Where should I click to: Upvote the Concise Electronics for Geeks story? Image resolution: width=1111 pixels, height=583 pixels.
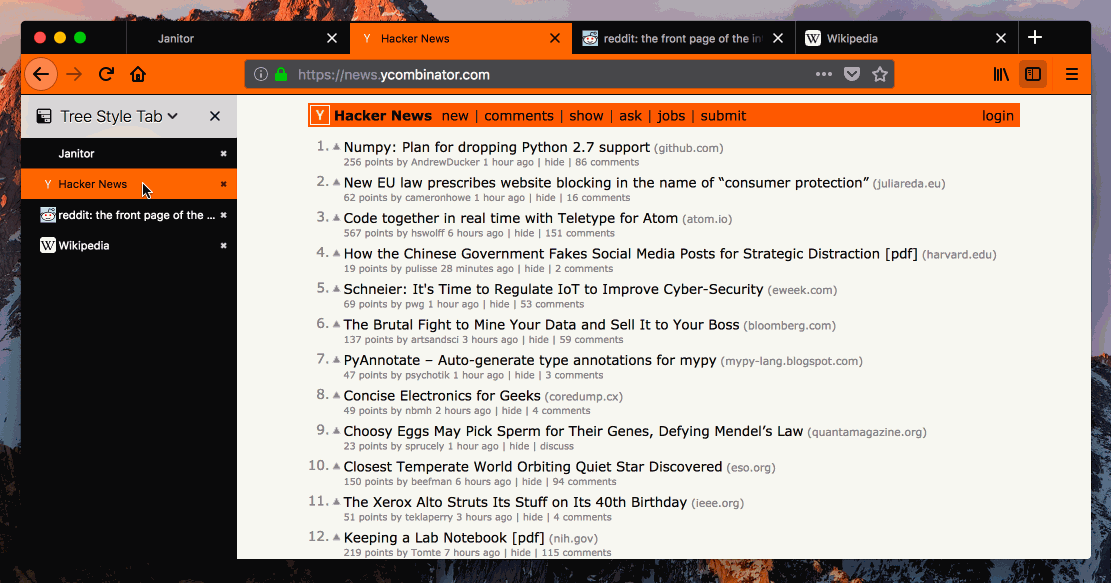click(337, 395)
